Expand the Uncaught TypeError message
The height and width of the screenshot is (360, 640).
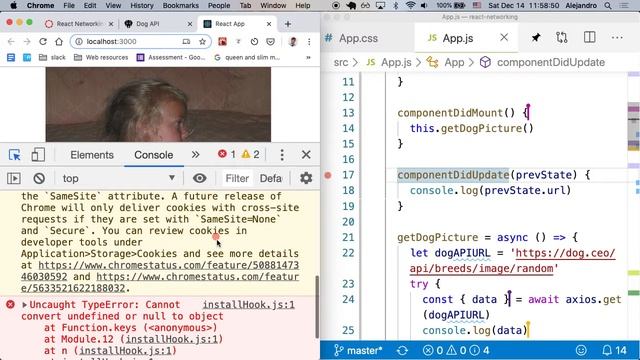tap(24, 305)
